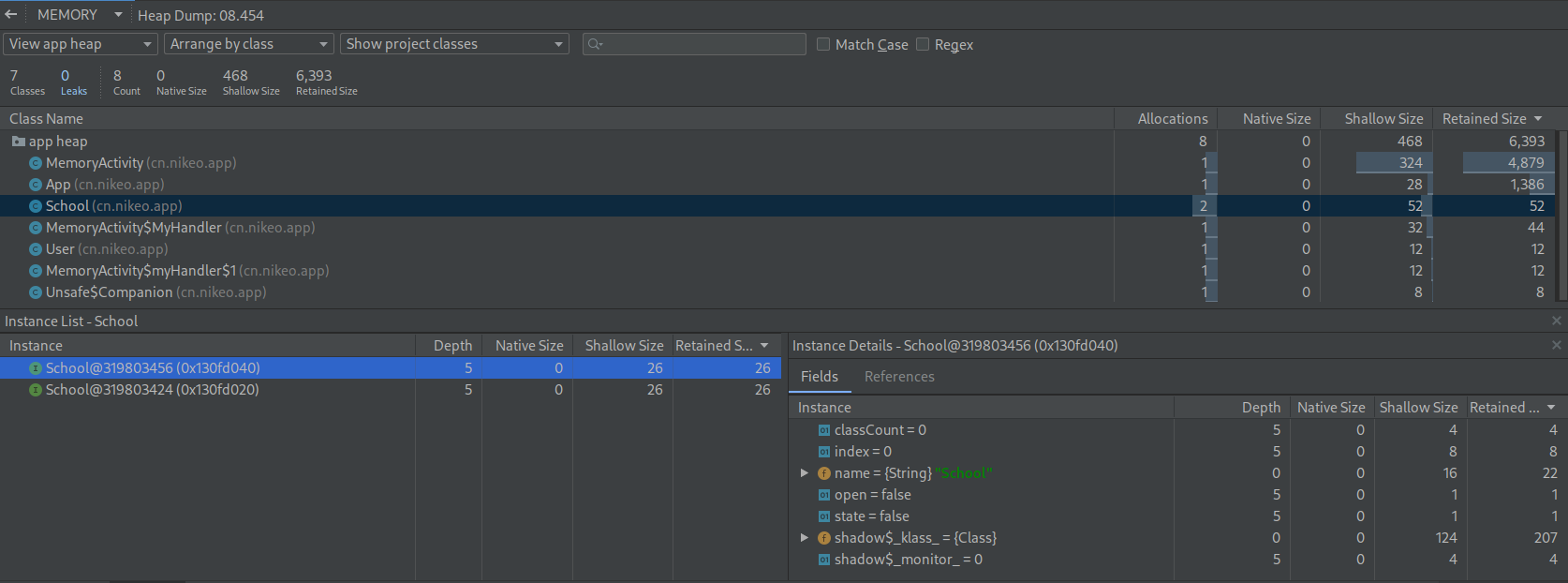Click the Leaks count indicator

pyautogui.click(x=73, y=82)
